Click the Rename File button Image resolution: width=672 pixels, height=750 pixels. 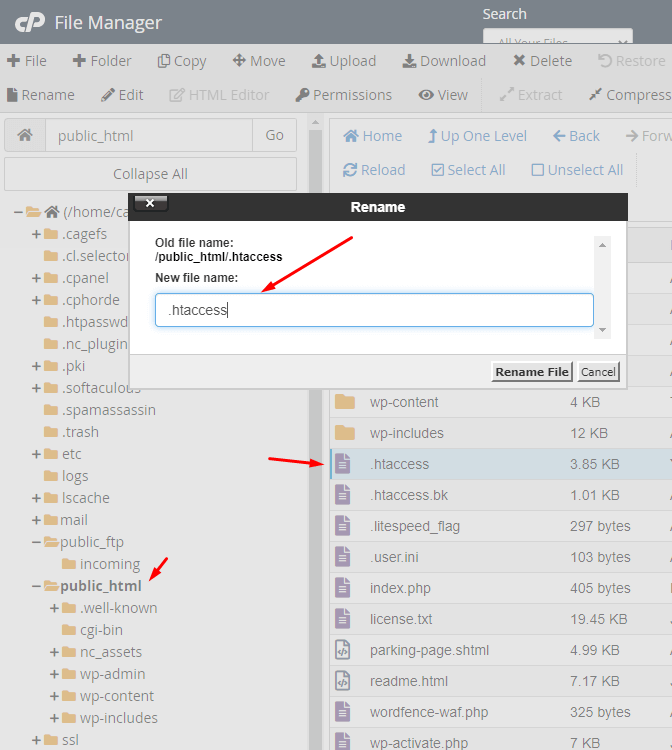532,372
